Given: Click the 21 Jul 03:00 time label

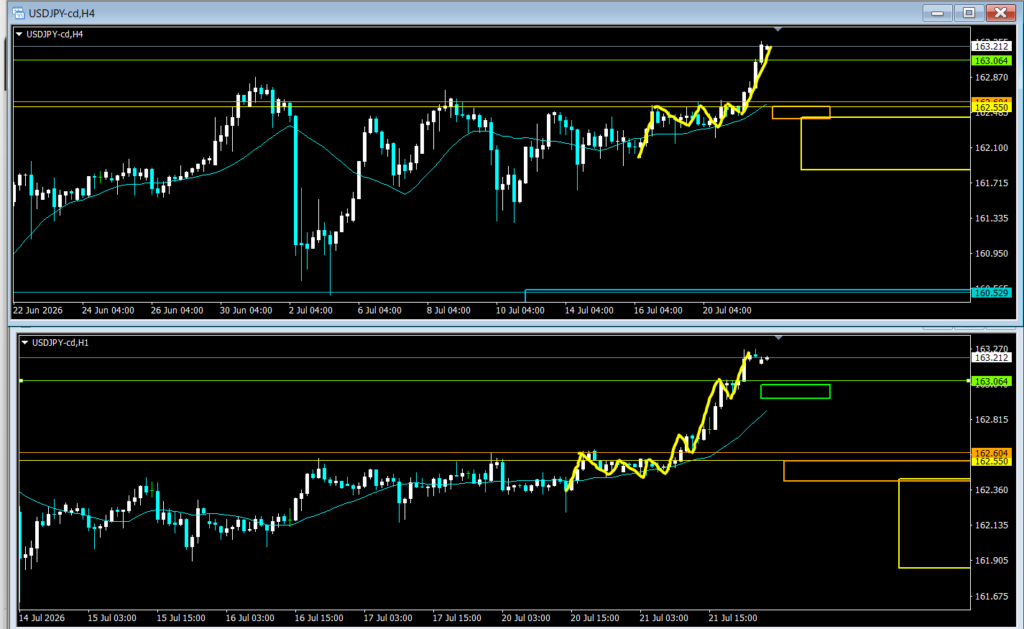Looking at the screenshot, I should coord(664,618).
